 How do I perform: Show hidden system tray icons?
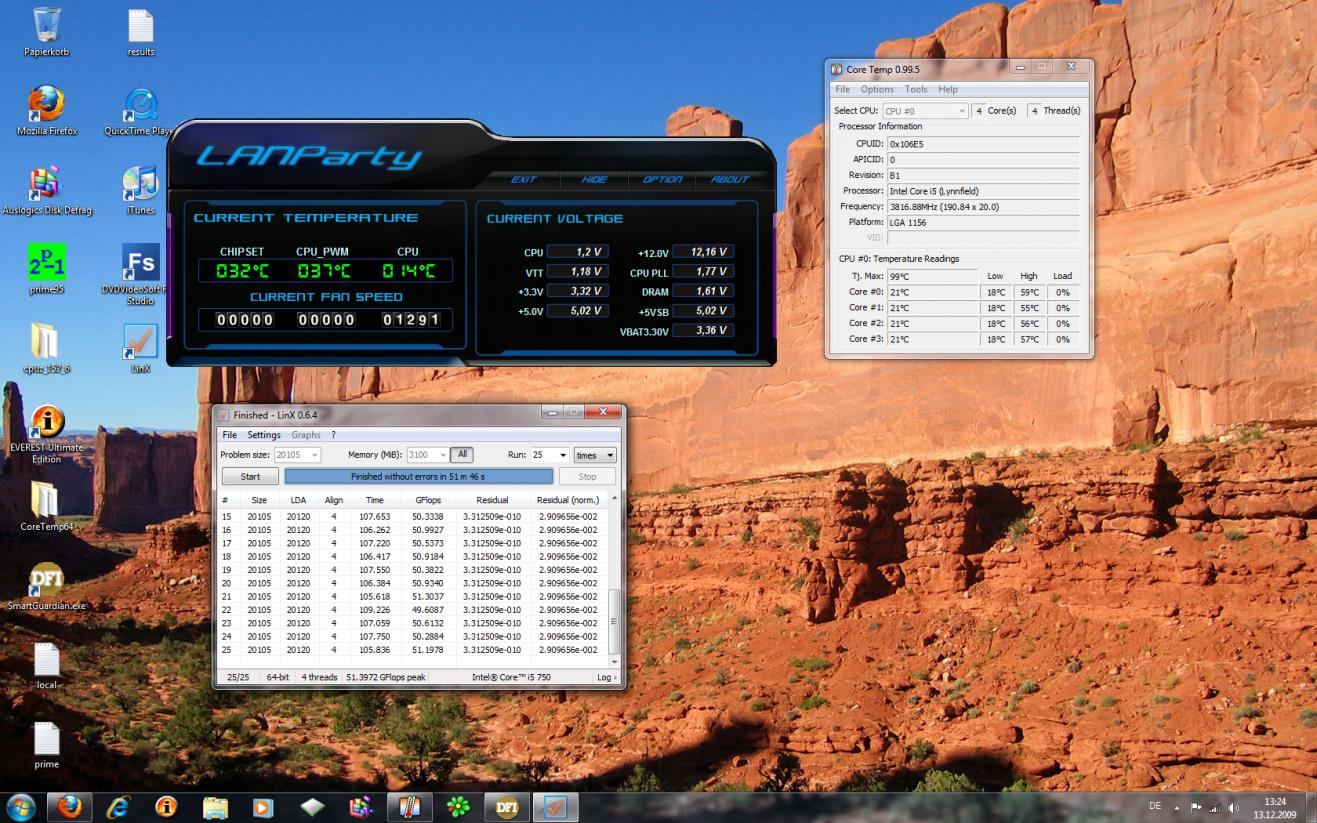coord(1176,808)
